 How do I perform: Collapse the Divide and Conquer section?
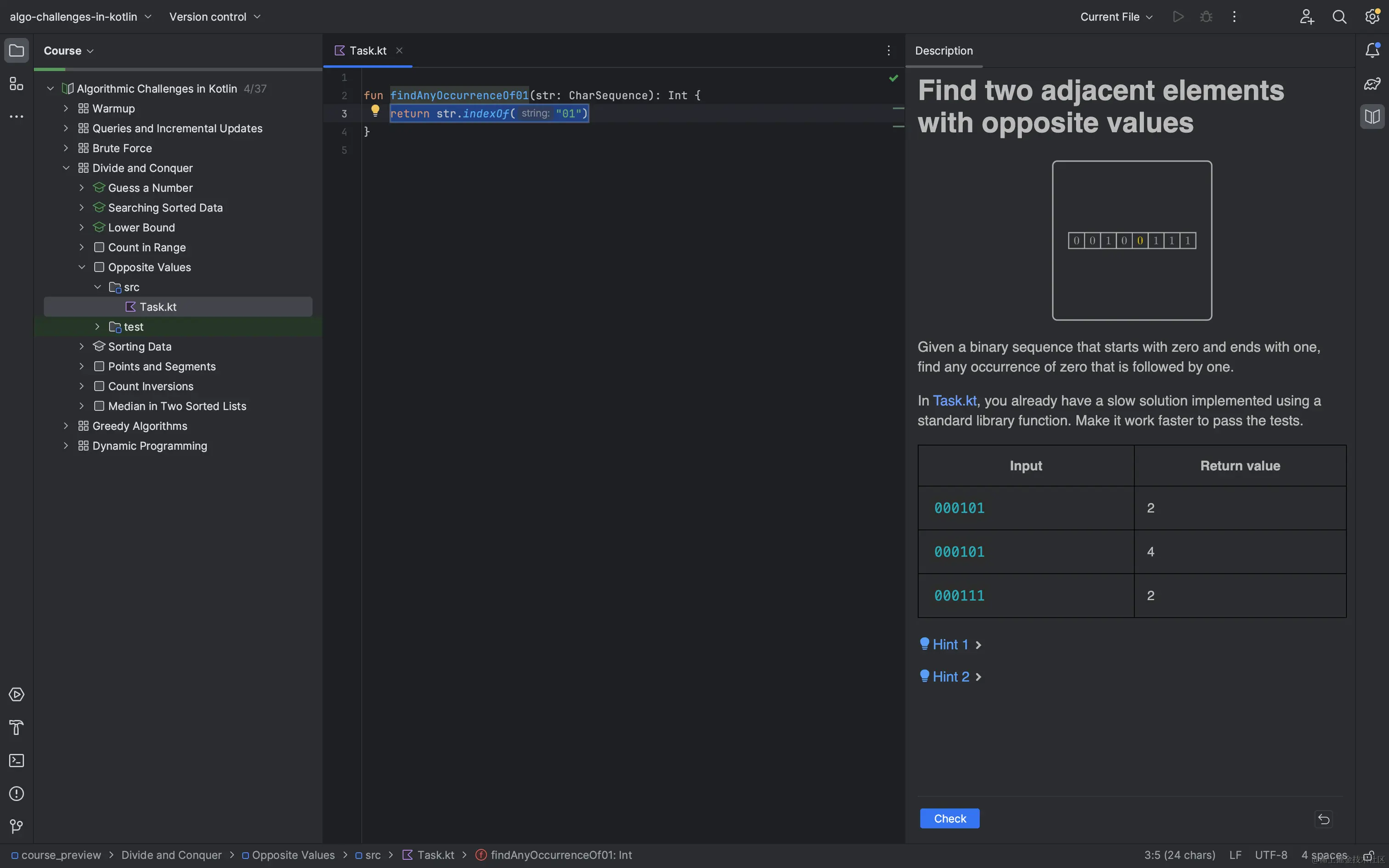66,168
